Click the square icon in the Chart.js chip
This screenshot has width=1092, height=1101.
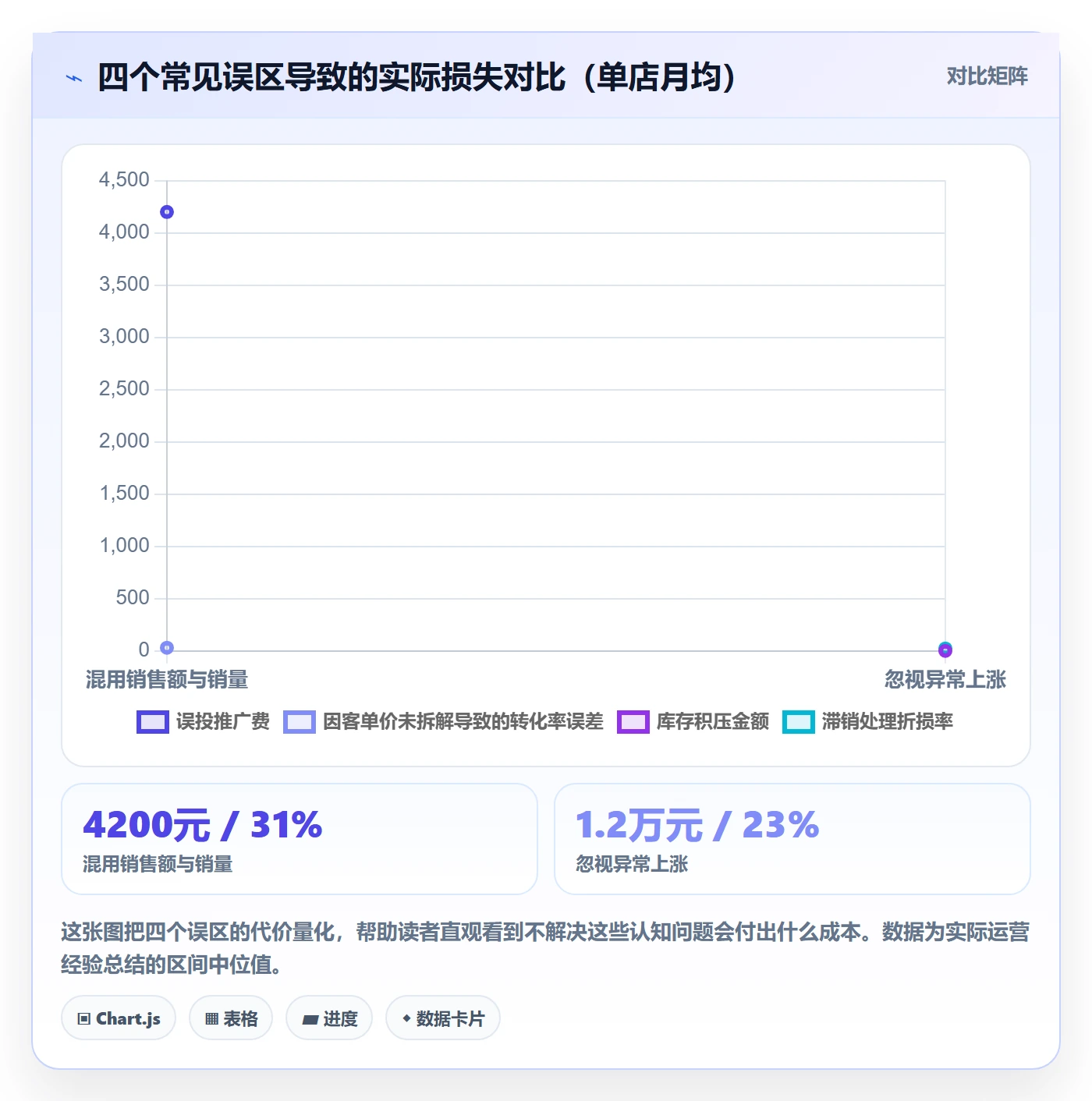pos(84,1019)
